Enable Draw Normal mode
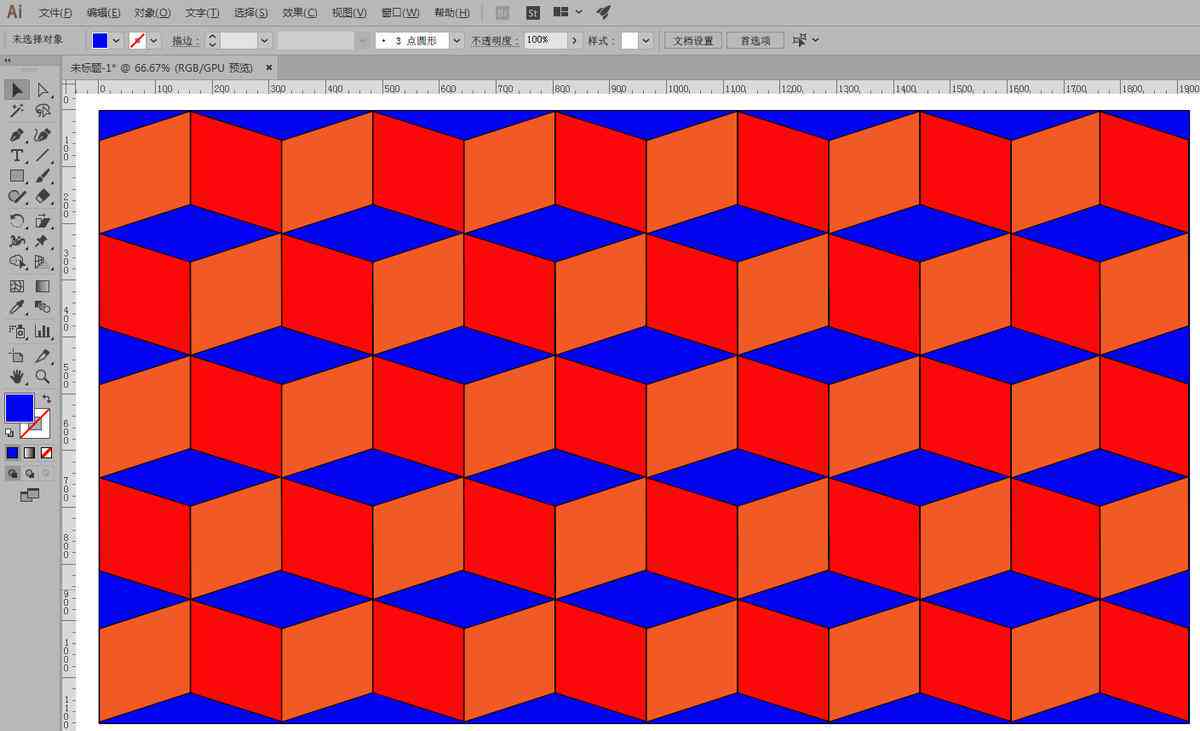Screen dimensions: 1200x731 pos(12,473)
